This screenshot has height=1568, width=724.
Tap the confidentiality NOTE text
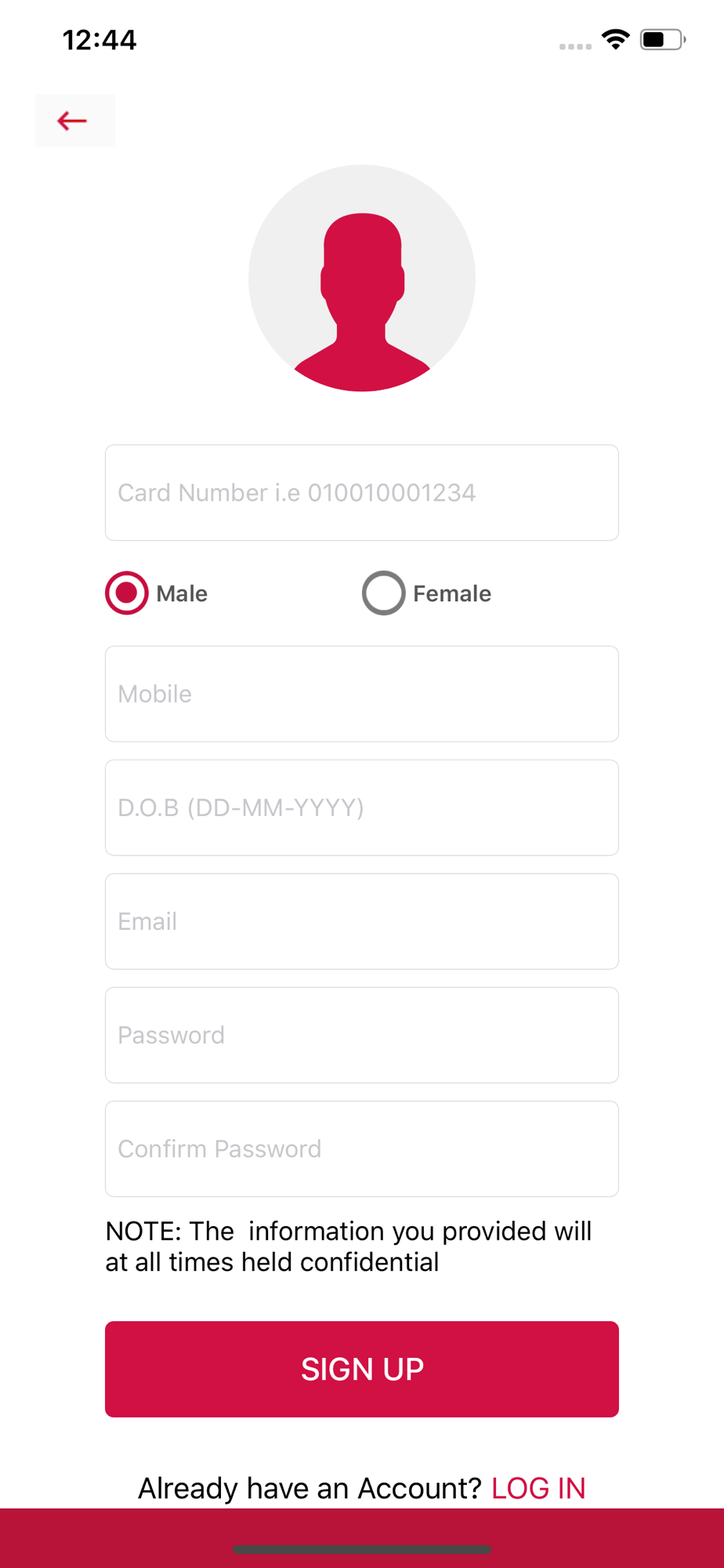(349, 1247)
